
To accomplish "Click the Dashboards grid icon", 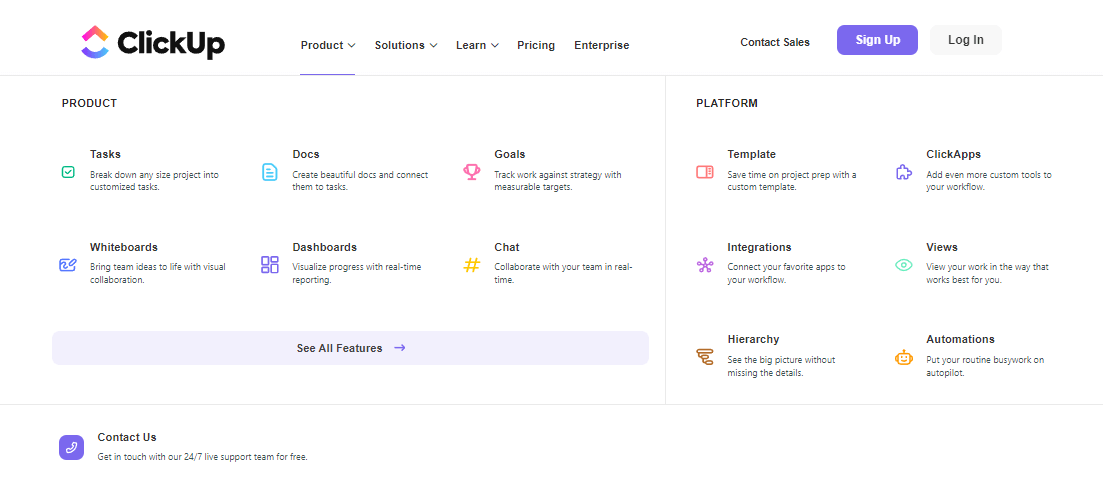I will 270,264.
